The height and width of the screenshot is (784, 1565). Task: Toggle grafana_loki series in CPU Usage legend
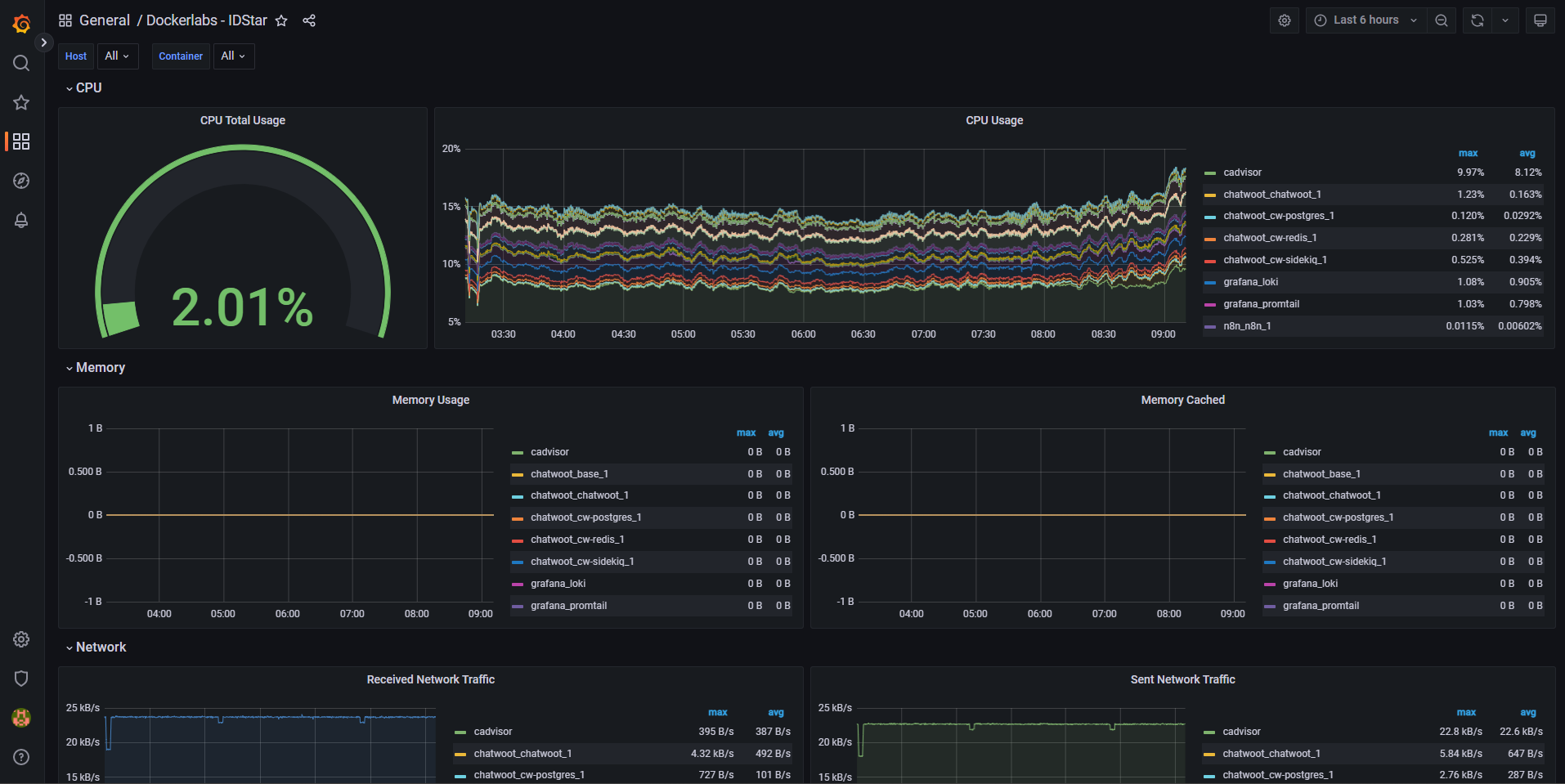pos(1251,282)
